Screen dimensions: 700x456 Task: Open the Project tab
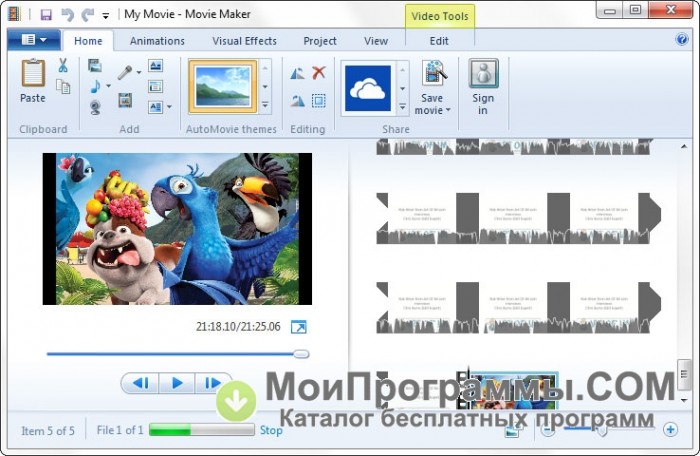(320, 41)
